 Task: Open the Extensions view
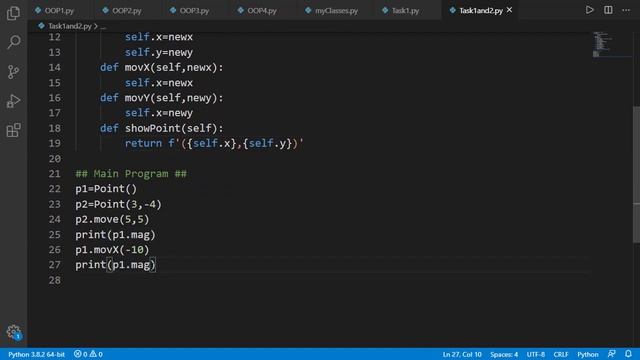click(x=13, y=130)
